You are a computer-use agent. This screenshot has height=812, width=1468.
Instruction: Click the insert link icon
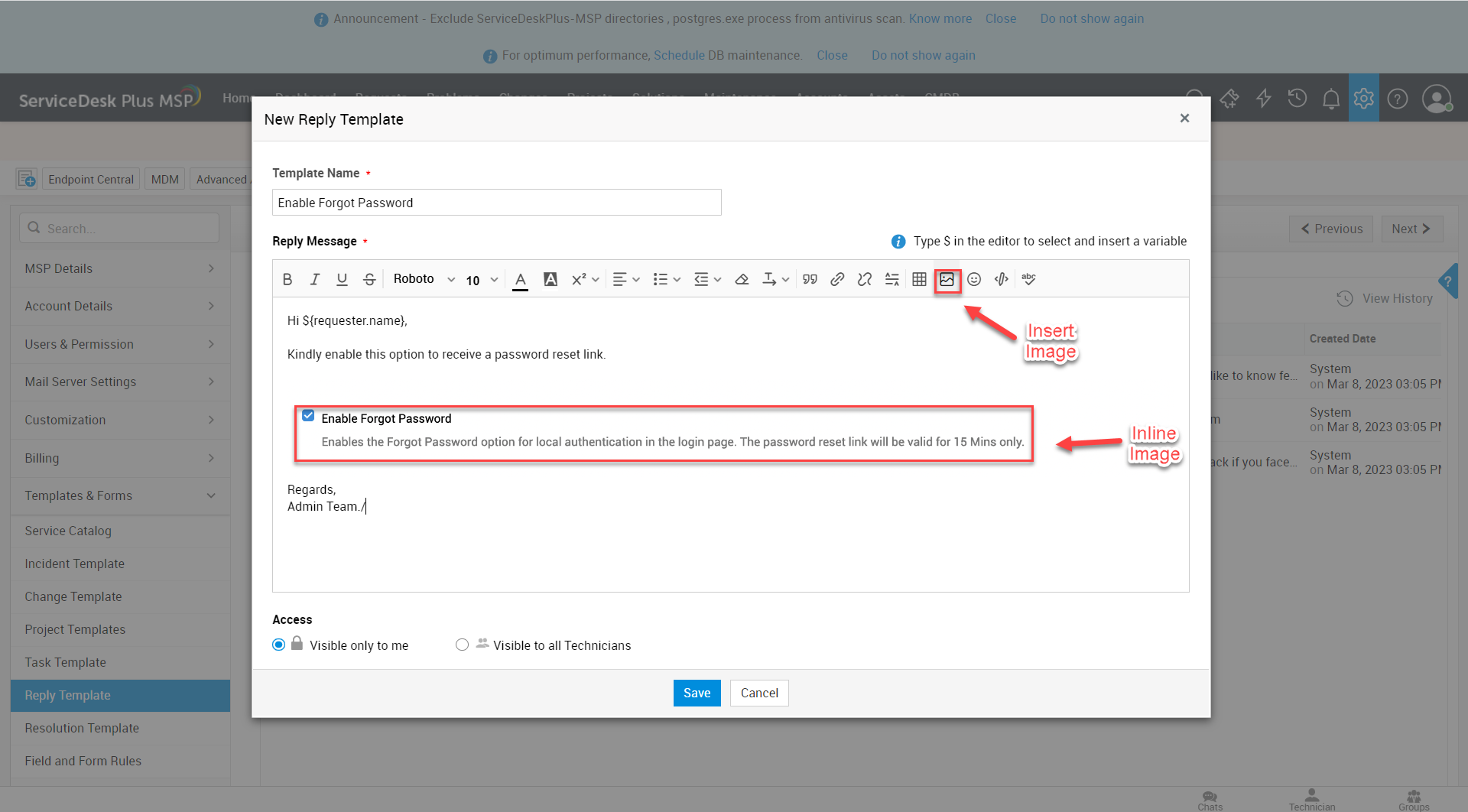click(x=837, y=280)
